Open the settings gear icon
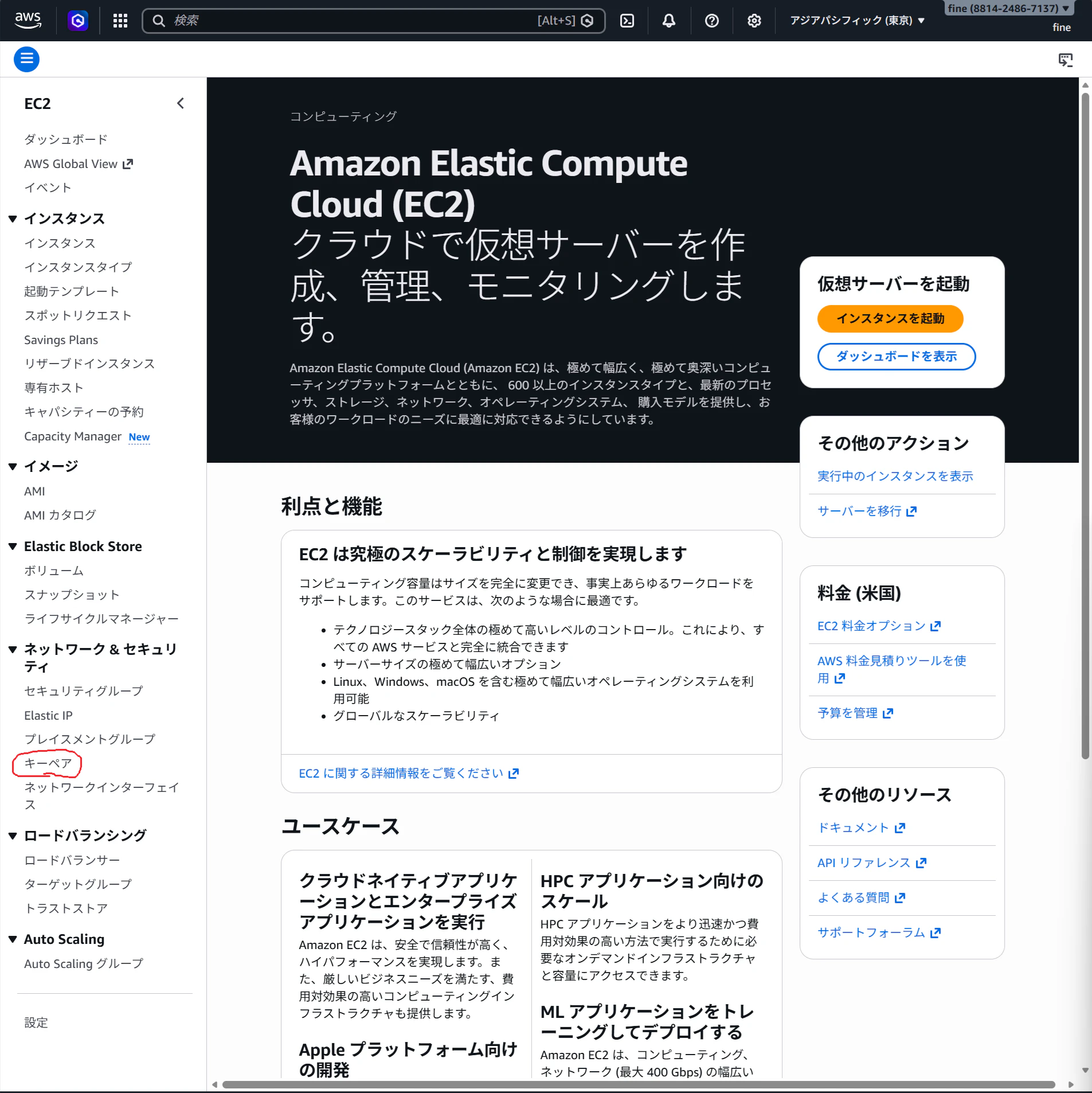1092x1093 pixels. click(x=754, y=21)
